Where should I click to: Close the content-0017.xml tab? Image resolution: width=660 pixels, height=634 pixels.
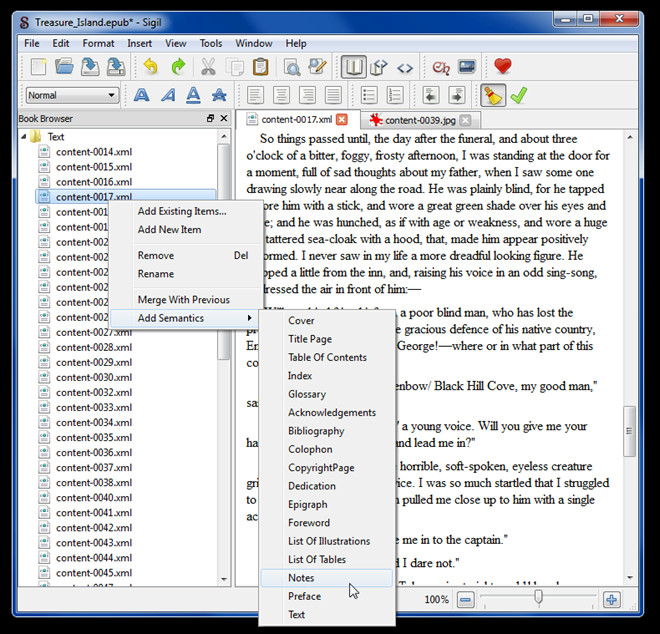[x=342, y=120]
